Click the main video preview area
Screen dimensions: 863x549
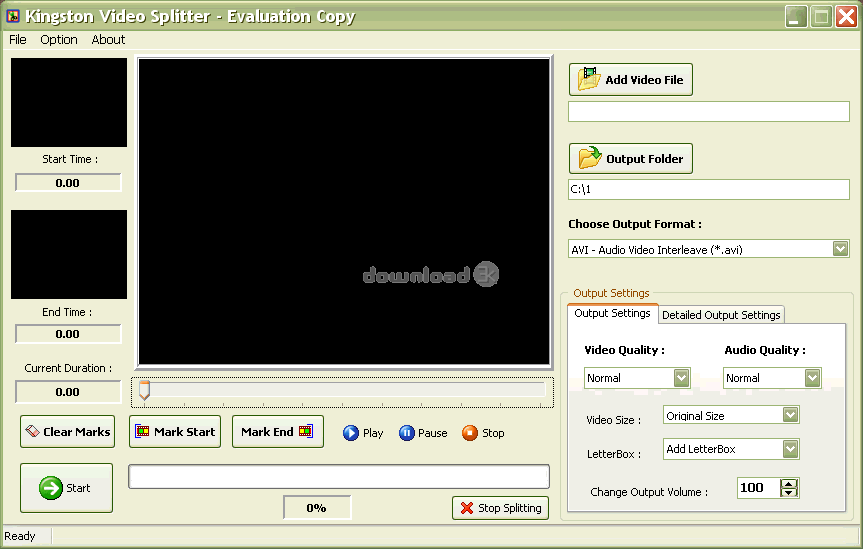click(344, 211)
